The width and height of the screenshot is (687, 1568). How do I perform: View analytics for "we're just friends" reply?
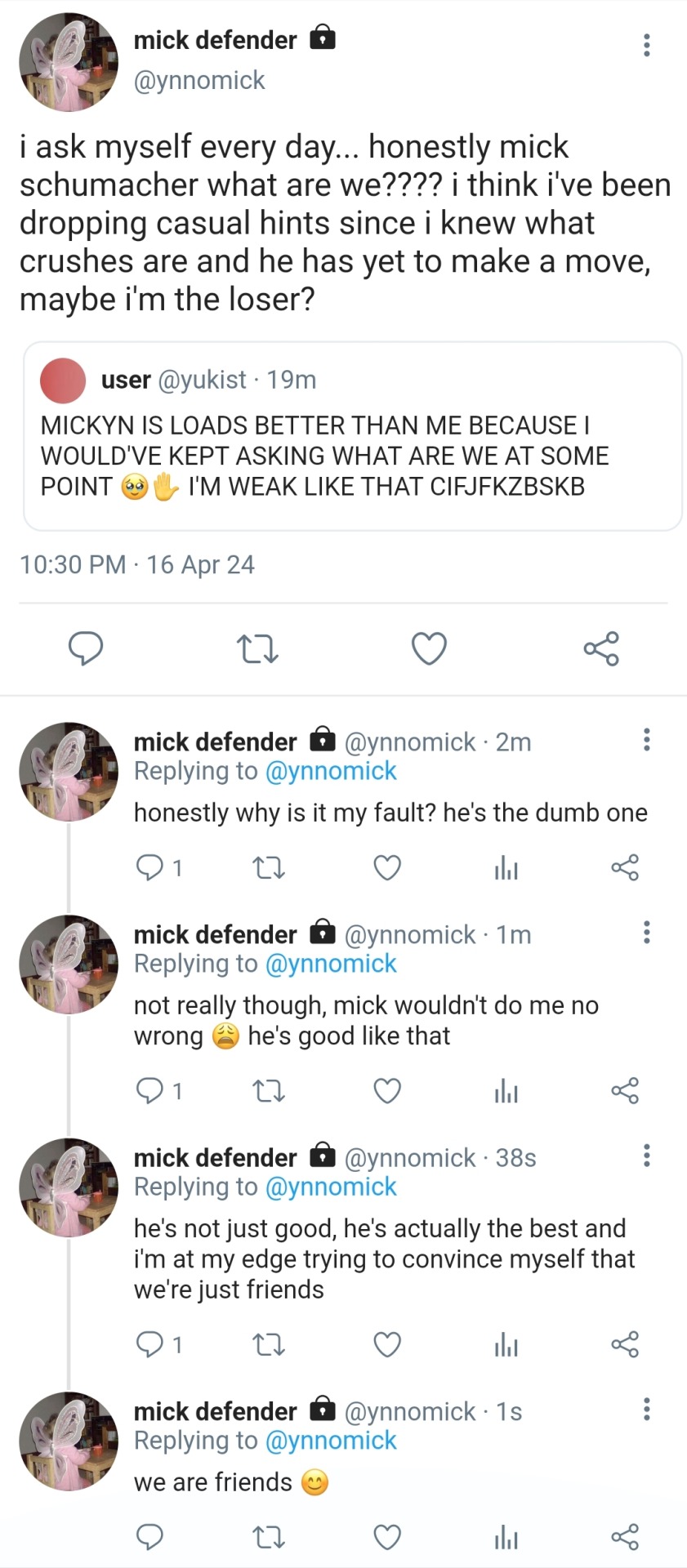(506, 1344)
